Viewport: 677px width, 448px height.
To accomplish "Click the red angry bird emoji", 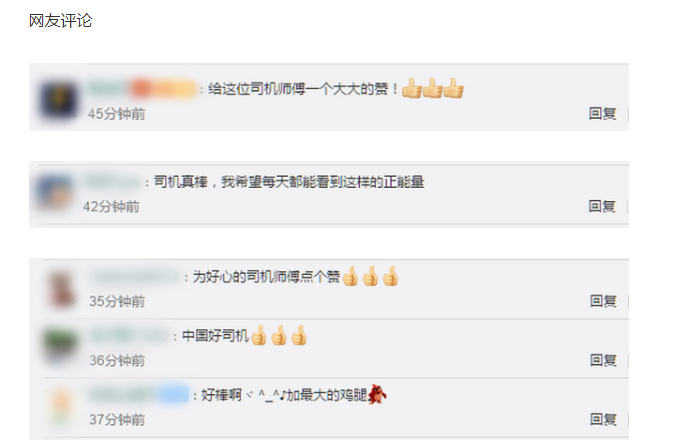I will click(377, 394).
